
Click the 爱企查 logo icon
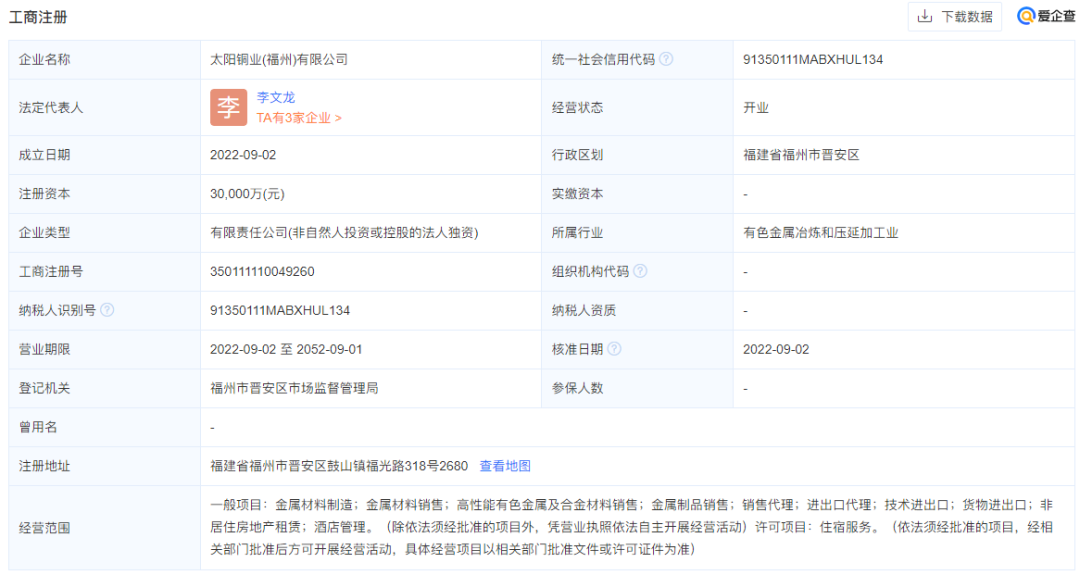[x=1026, y=16]
